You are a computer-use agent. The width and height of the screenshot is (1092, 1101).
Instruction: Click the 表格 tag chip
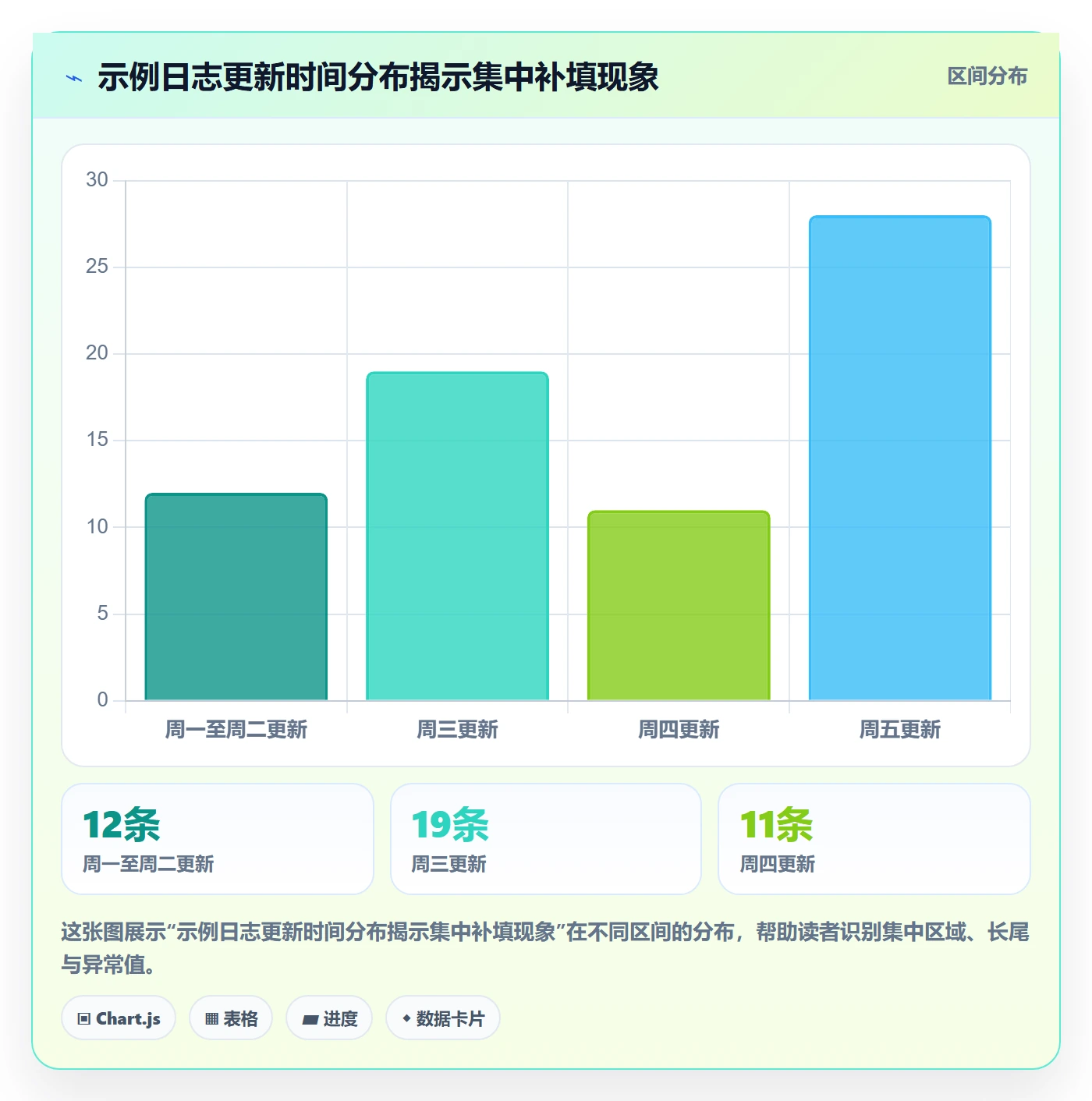tap(231, 1018)
